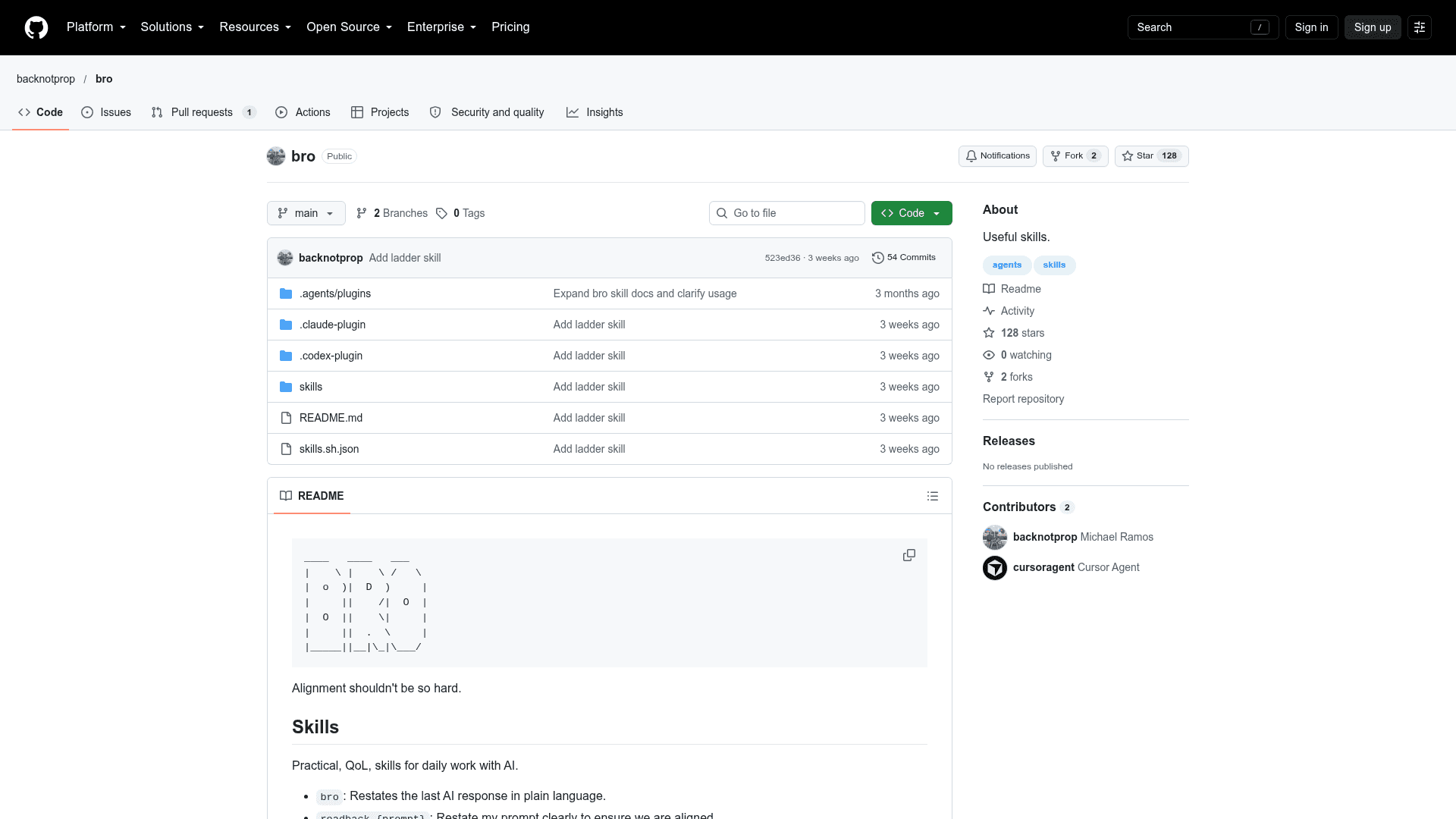View the 2 Branches list
The image size is (1456, 819).
[392, 213]
